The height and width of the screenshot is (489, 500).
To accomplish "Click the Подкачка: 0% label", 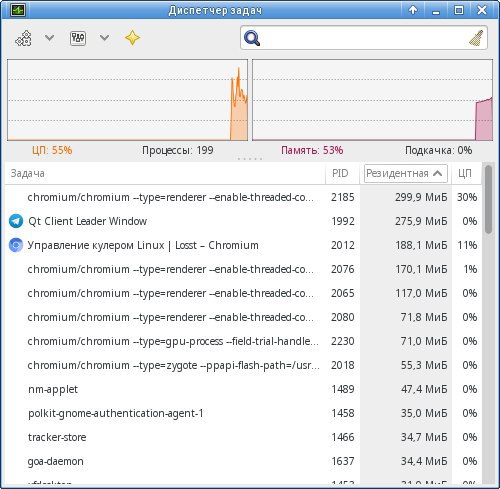I will [x=438, y=150].
